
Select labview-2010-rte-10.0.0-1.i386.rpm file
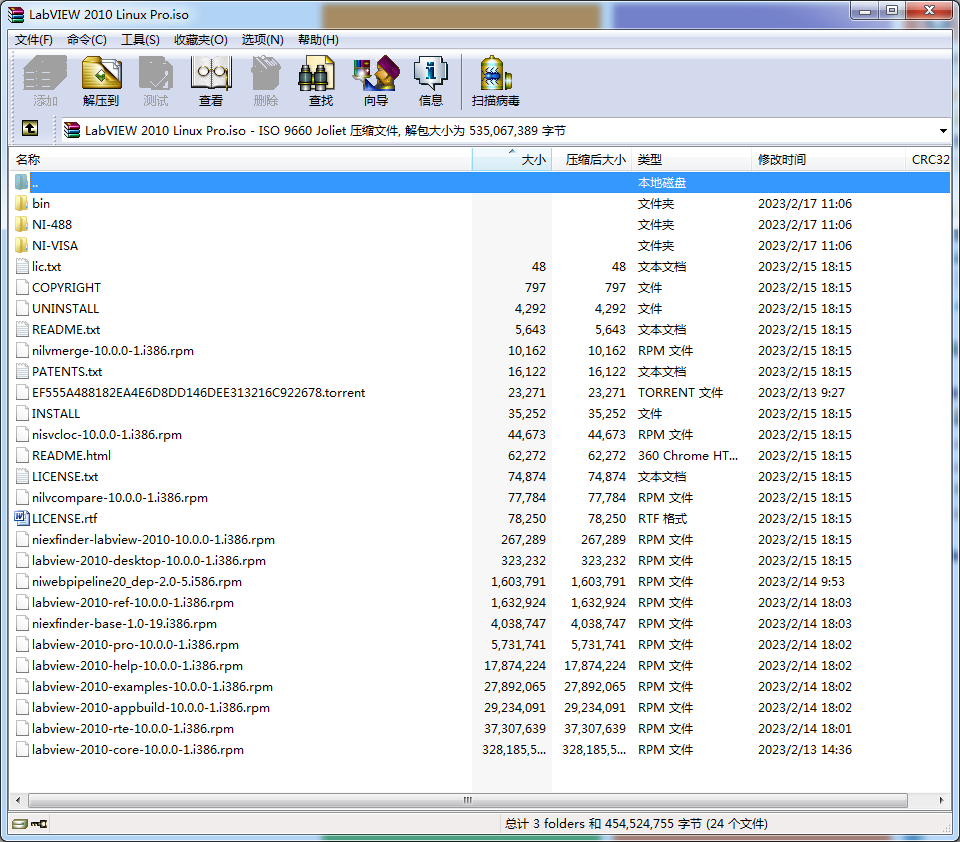tap(133, 729)
